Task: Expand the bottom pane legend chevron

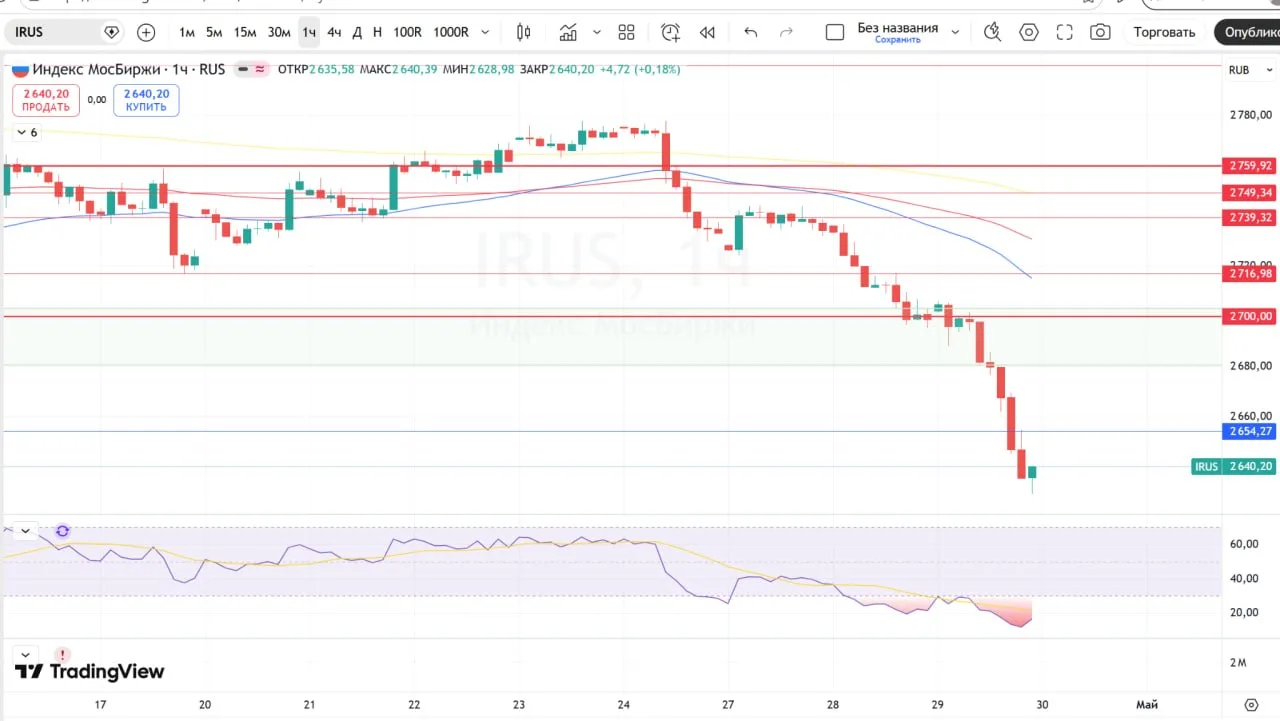Action: [24, 655]
